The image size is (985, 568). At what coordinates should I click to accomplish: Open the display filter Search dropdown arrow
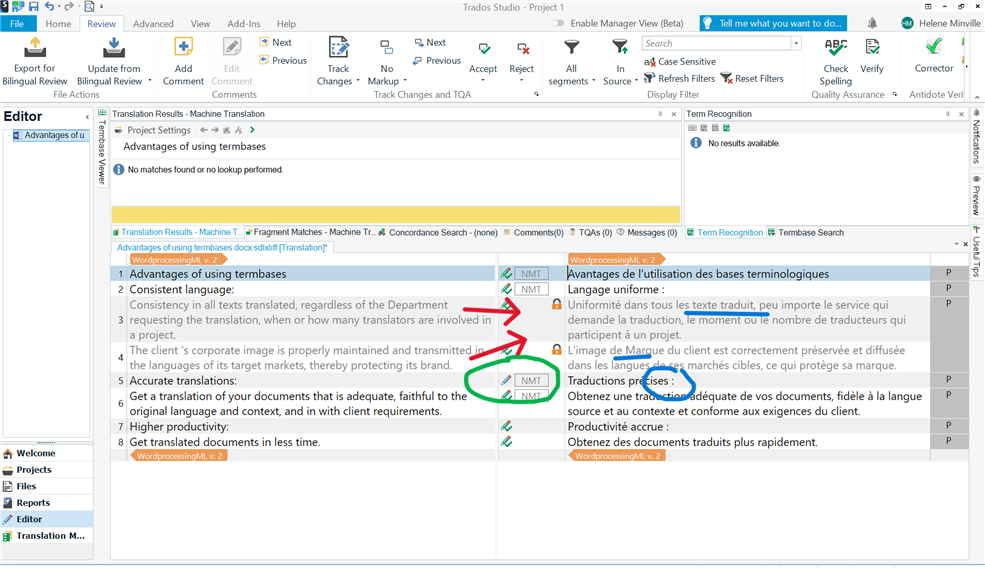[x=796, y=43]
